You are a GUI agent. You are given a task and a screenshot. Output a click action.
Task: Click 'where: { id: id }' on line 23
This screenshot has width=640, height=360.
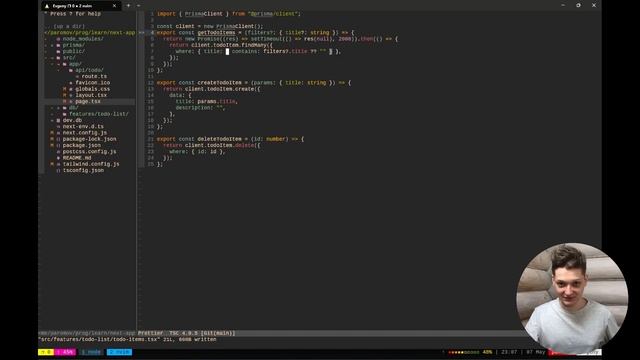point(197,152)
